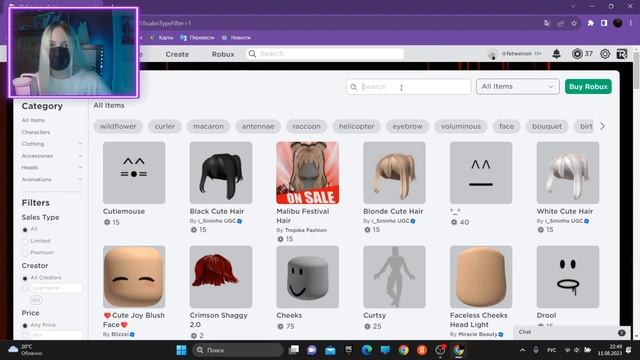640x360 pixels.
Task: Open the browser profile avatar
Action: click(x=618, y=23)
